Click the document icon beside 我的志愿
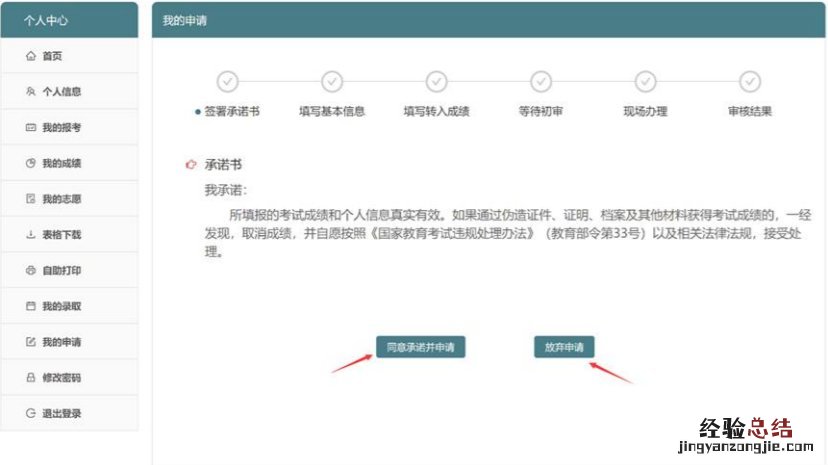The height and width of the screenshot is (465, 828). [31, 199]
